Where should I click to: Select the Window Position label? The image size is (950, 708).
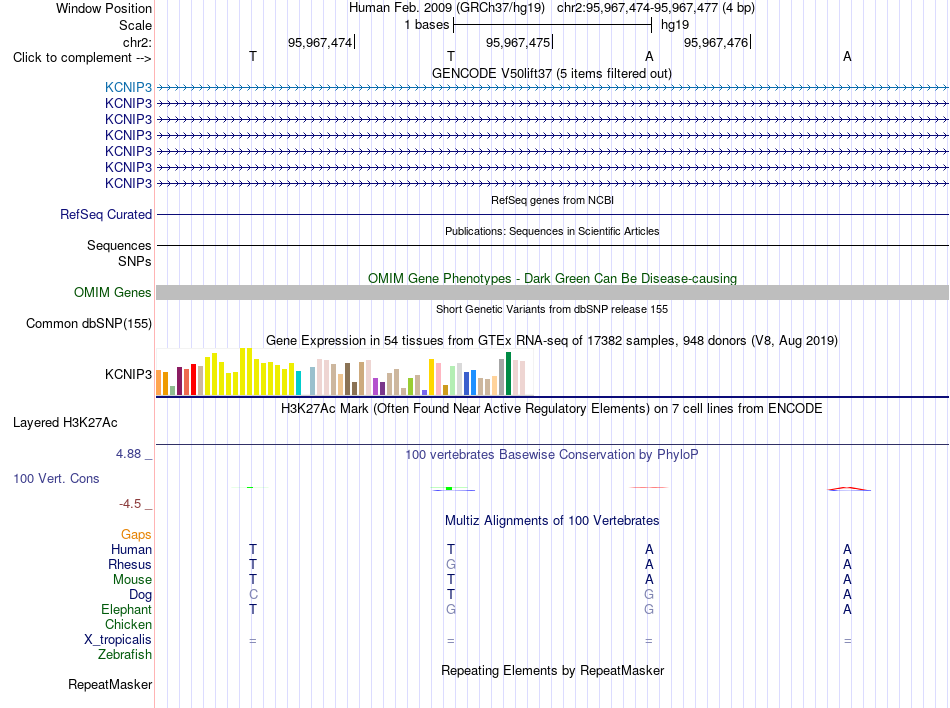[x=104, y=8]
